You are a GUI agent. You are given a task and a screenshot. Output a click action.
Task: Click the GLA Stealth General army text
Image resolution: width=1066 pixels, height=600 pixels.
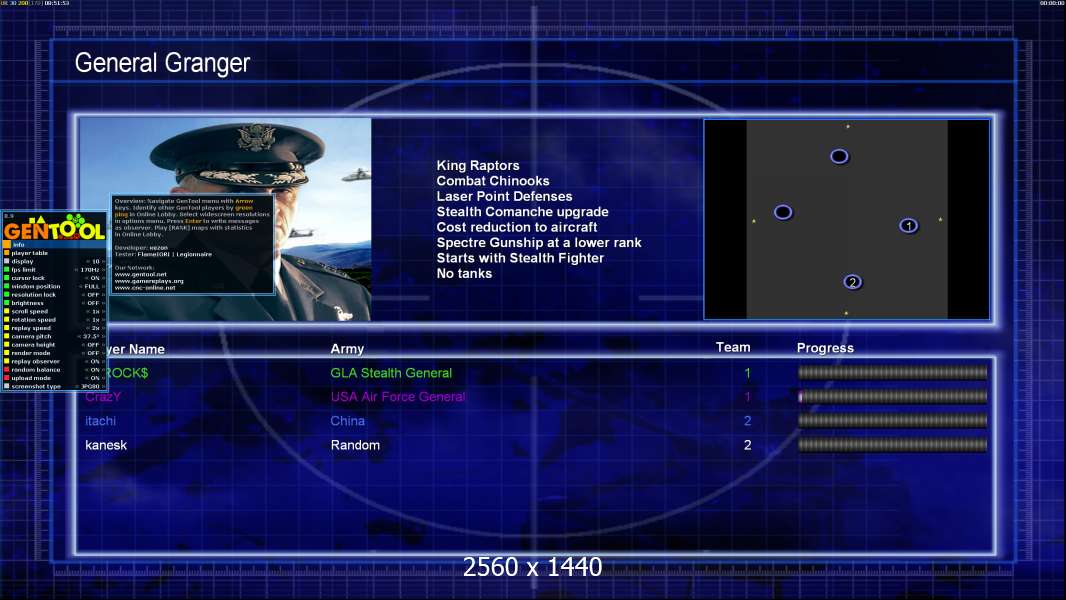[x=391, y=372]
